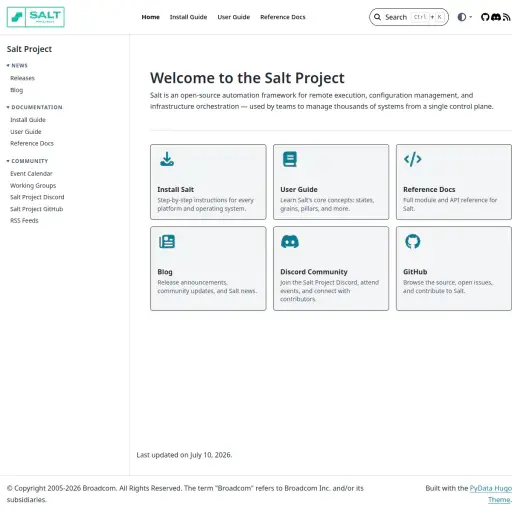Click the GitHub octocat icon on GitHub card

(413, 241)
